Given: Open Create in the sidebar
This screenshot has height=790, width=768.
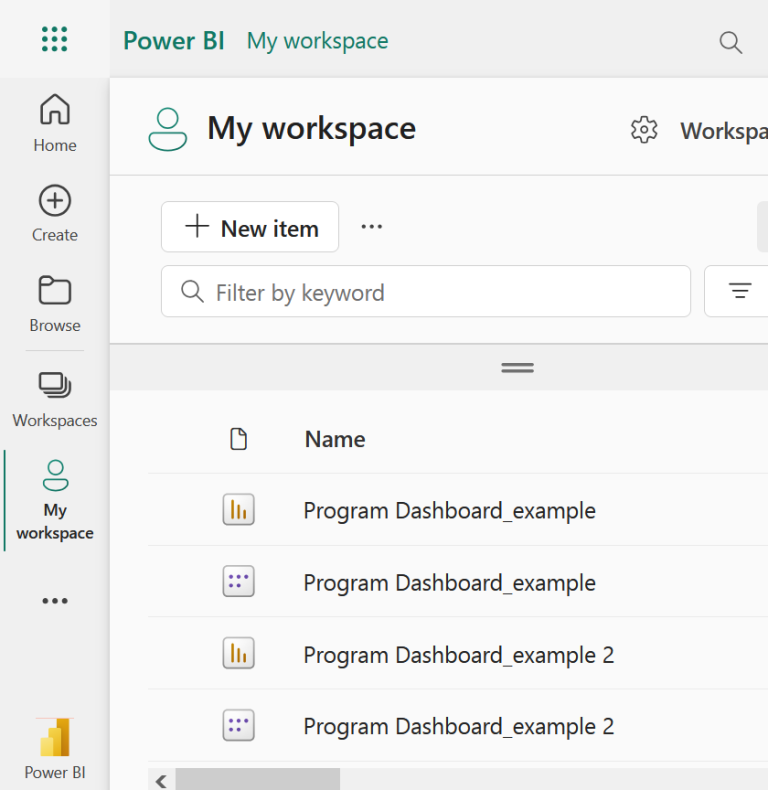Looking at the screenshot, I should (55, 214).
